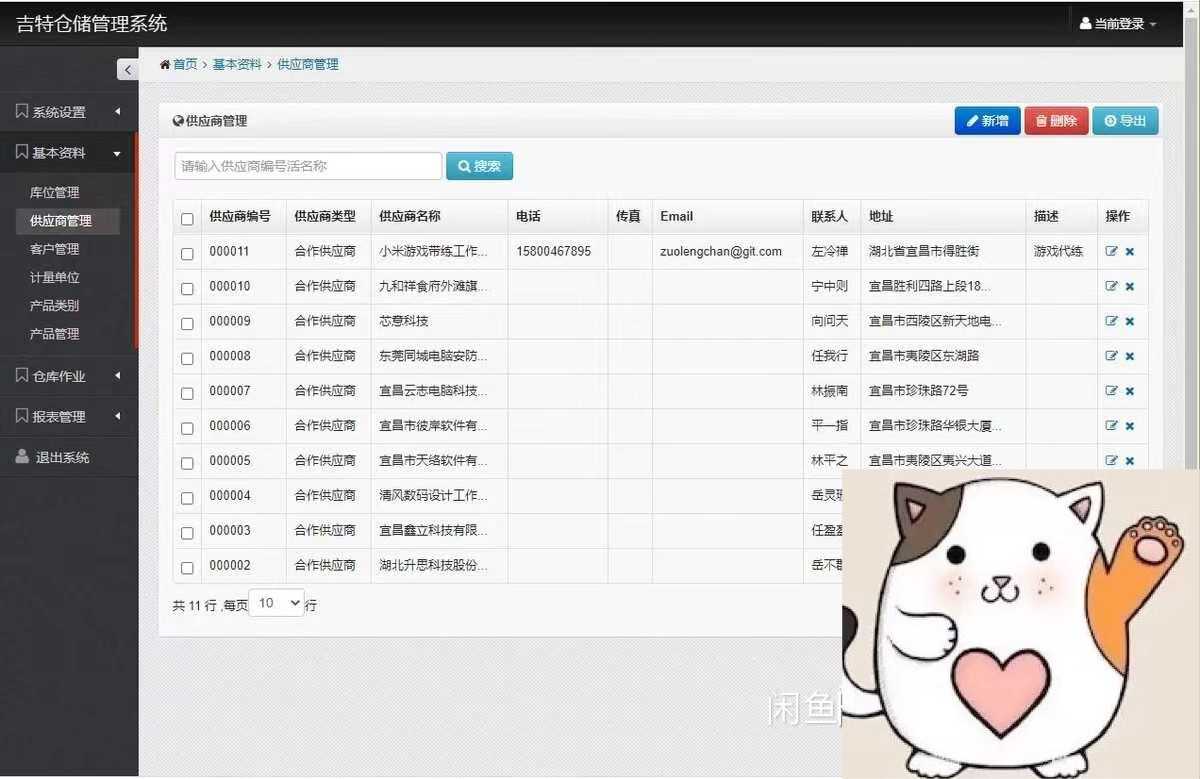The image size is (1200, 779).
Task: Delete supplier 000006 with the x icon
Action: coord(1130,427)
